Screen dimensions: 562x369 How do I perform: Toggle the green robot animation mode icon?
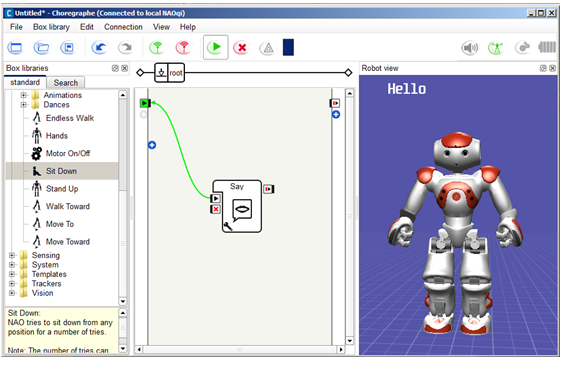point(496,48)
